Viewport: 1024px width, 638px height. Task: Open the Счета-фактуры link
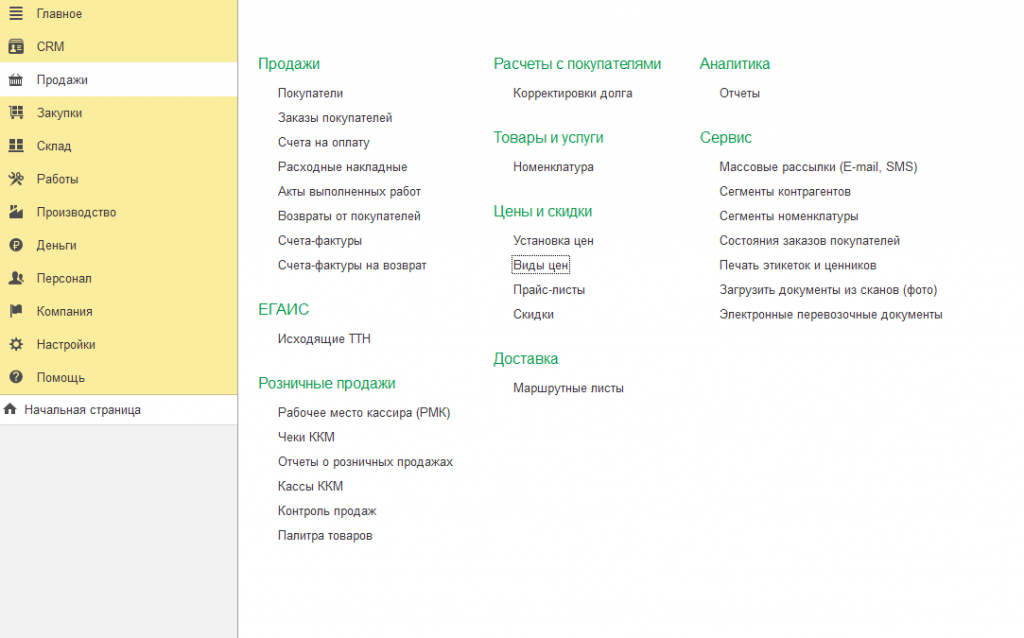point(319,241)
